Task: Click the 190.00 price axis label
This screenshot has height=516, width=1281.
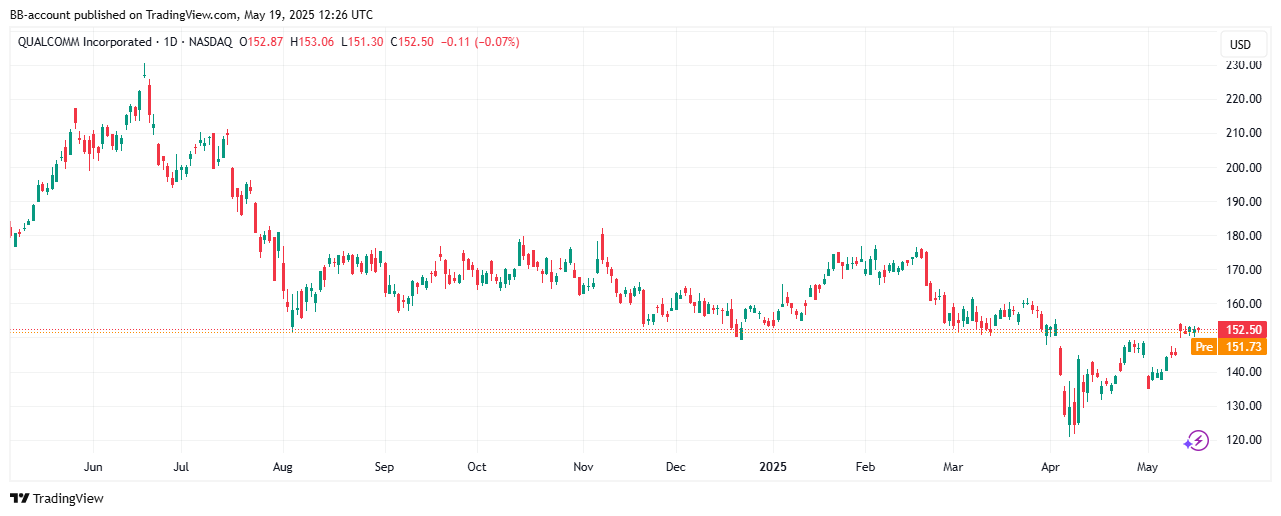Action: (1244, 201)
